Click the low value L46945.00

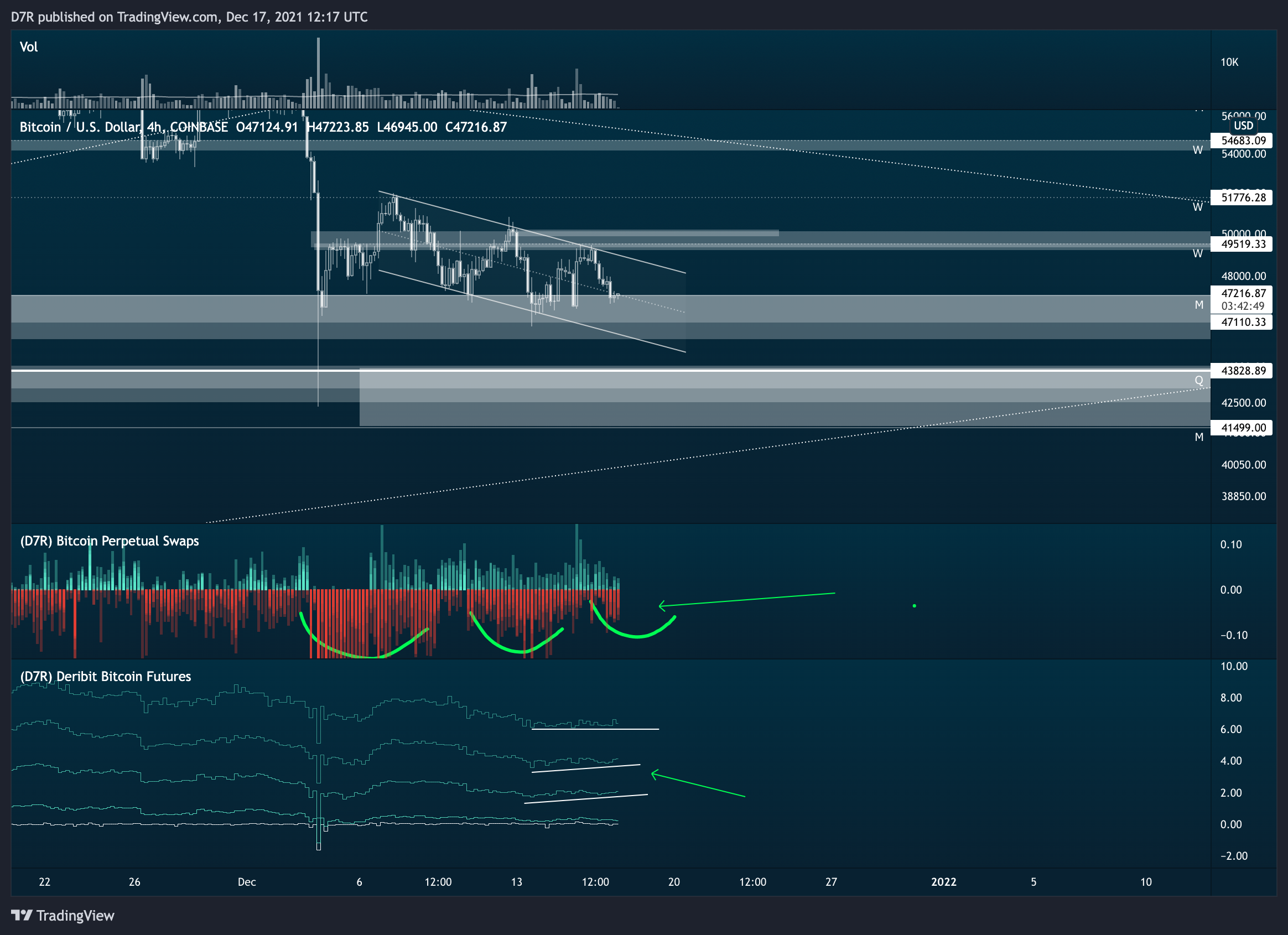(407, 127)
